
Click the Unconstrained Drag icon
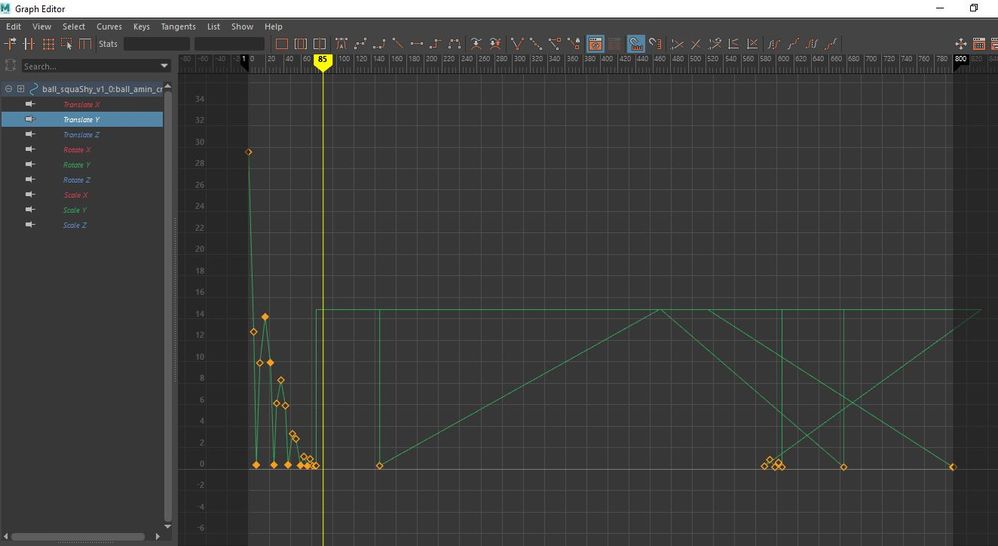961,44
